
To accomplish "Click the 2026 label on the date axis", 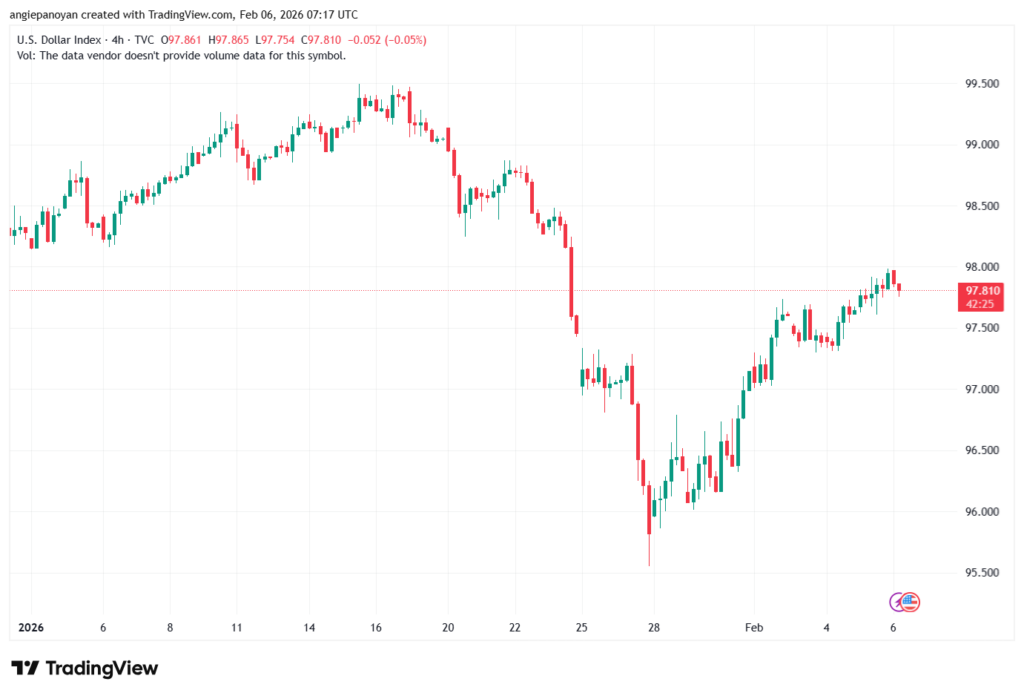I will (x=30, y=627).
